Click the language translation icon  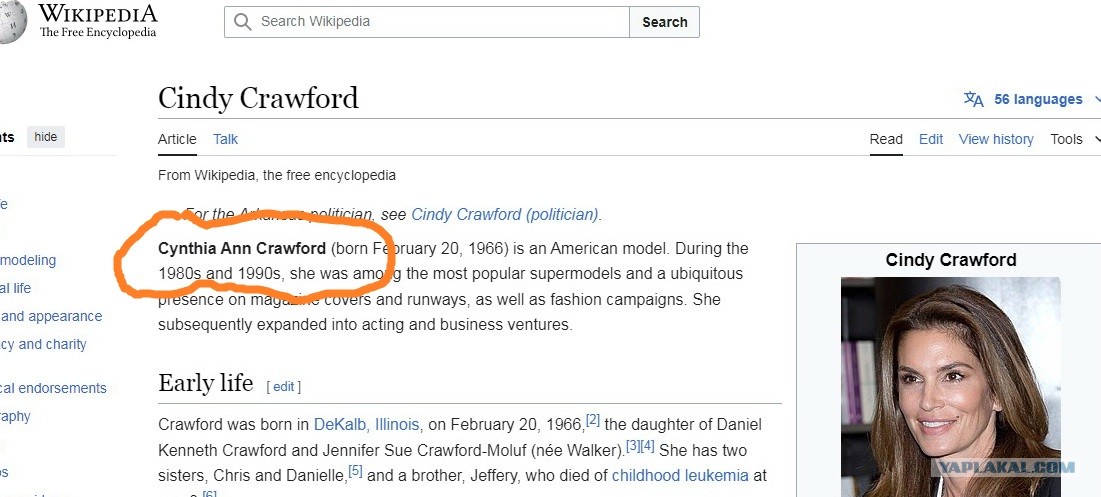click(x=973, y=99)
